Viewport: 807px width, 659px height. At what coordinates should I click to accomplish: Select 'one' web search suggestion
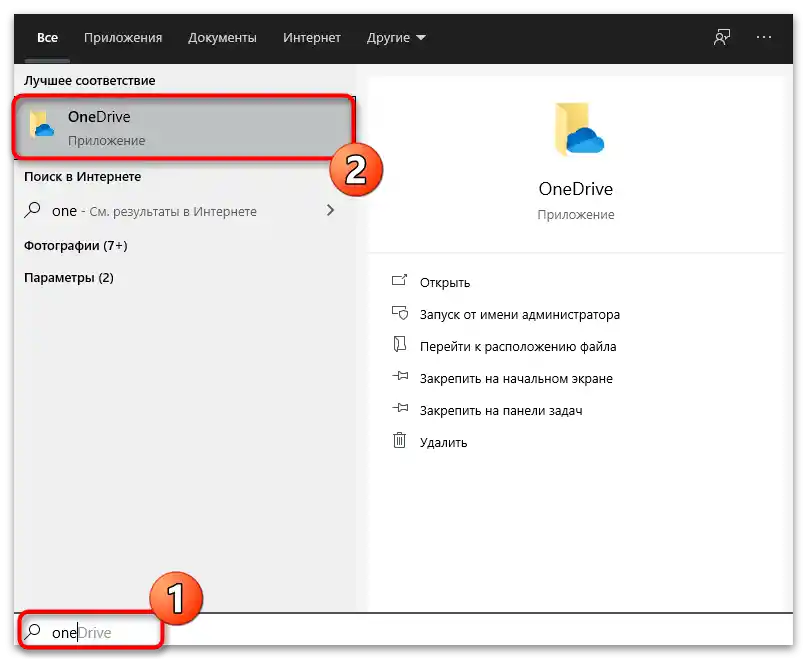pos(180,211)
